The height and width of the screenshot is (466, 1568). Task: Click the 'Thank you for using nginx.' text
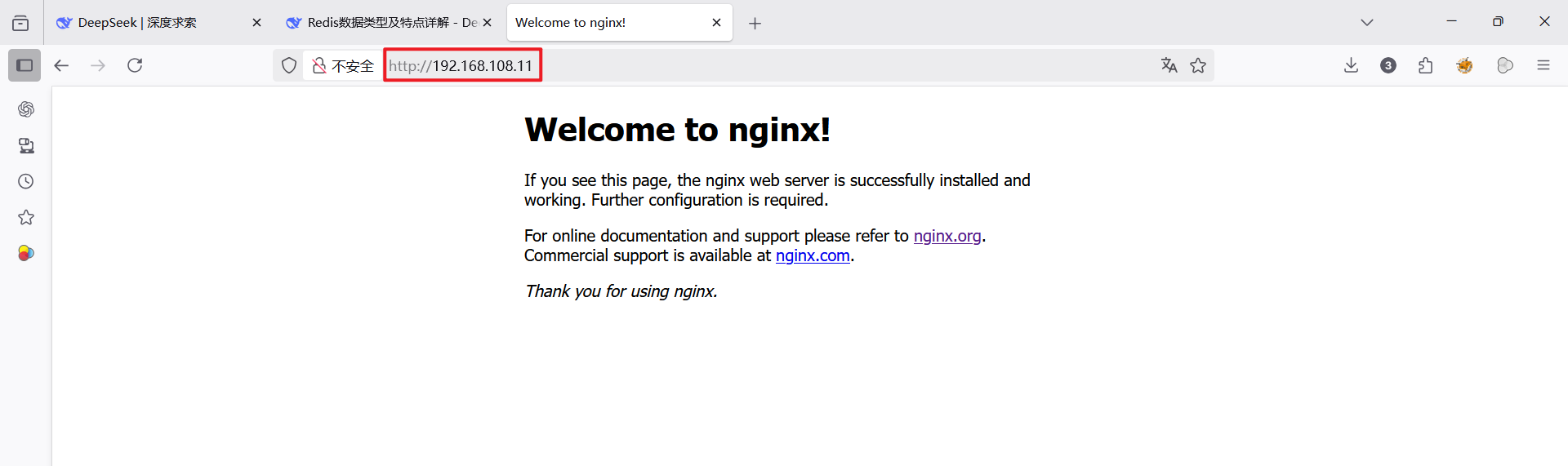[x=621, y=291]
